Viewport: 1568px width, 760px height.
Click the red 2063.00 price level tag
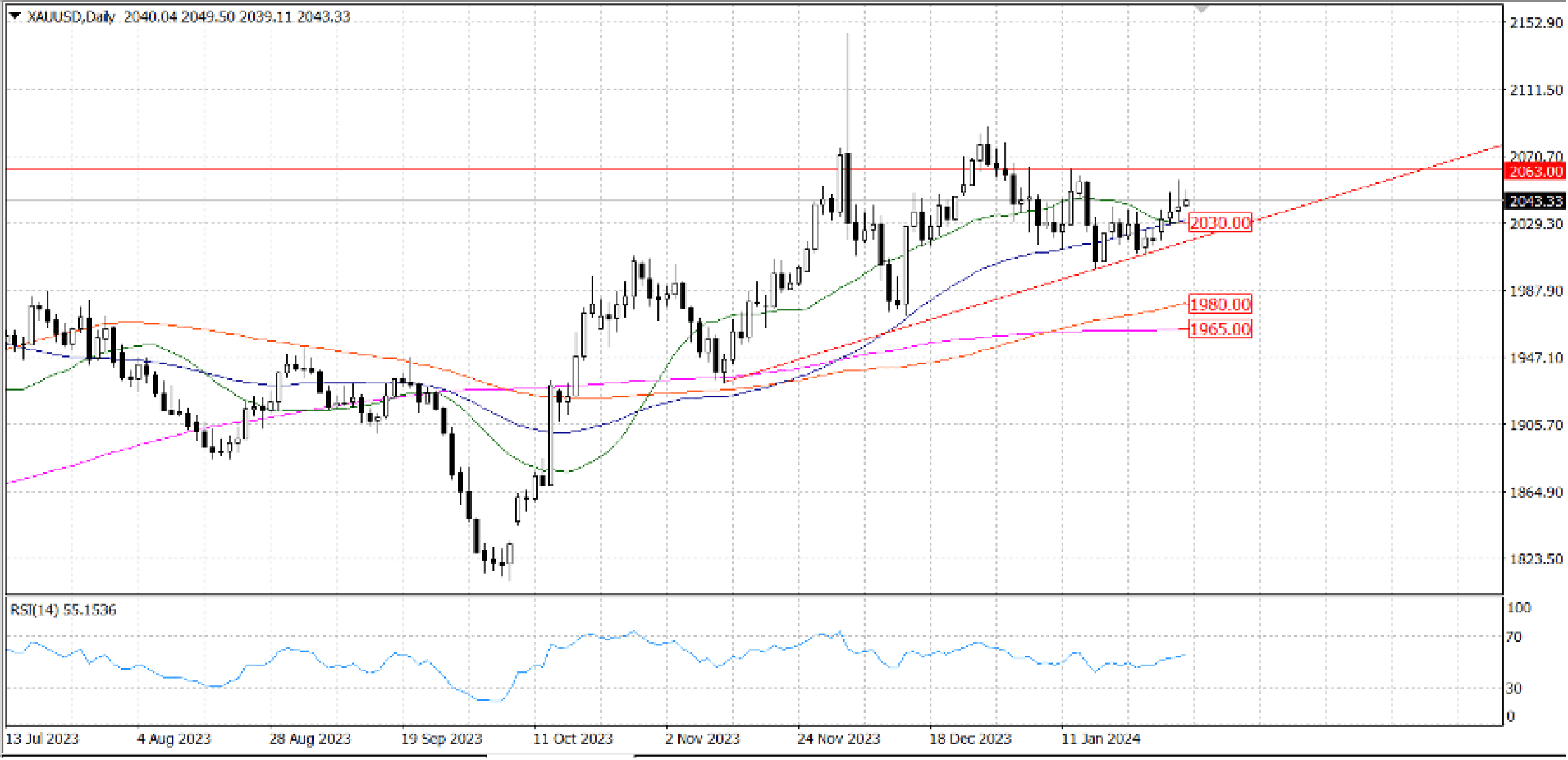[1535, 171]
